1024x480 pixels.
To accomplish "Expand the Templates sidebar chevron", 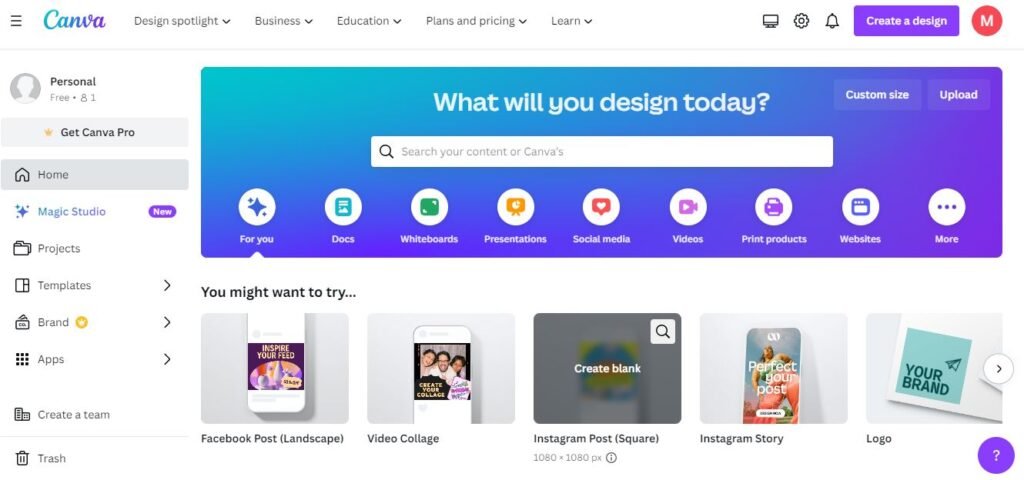I will 167,285.
